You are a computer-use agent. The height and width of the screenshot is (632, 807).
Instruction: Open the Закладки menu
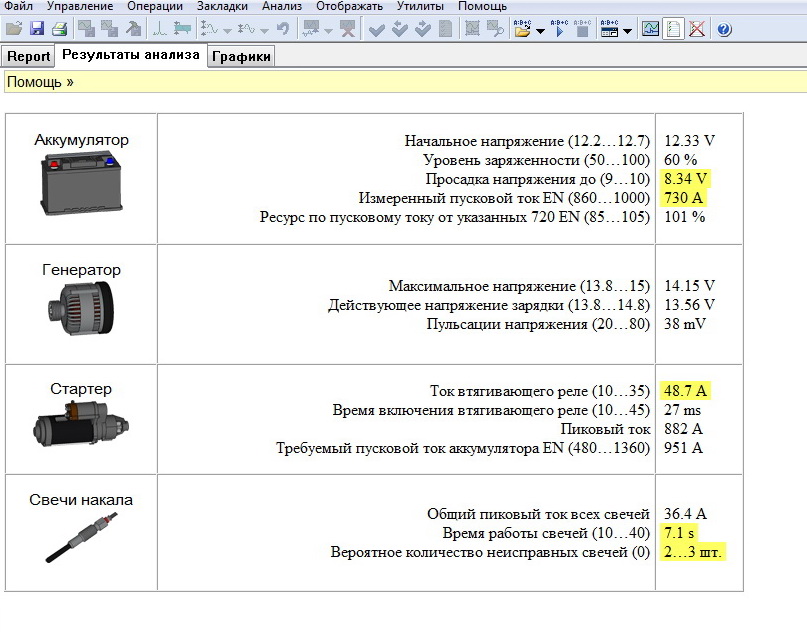[222, 6]
